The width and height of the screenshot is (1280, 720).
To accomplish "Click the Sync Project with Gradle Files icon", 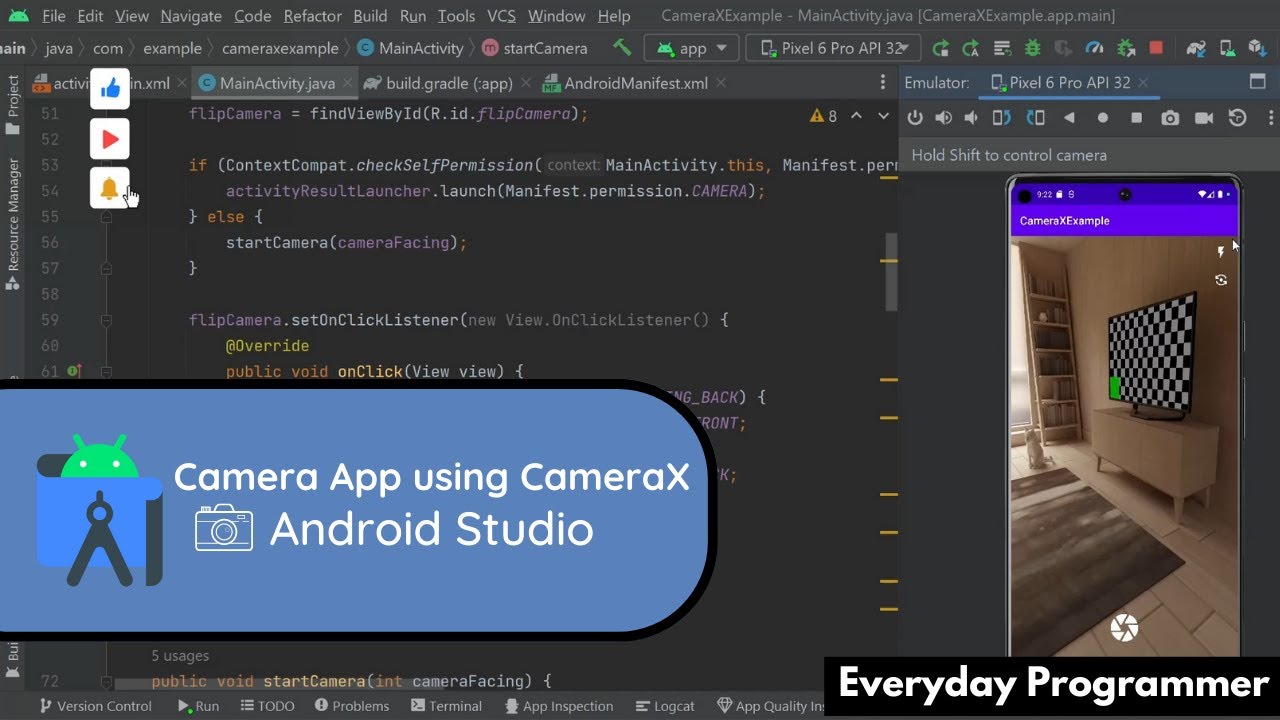I will click(1196, 48).
